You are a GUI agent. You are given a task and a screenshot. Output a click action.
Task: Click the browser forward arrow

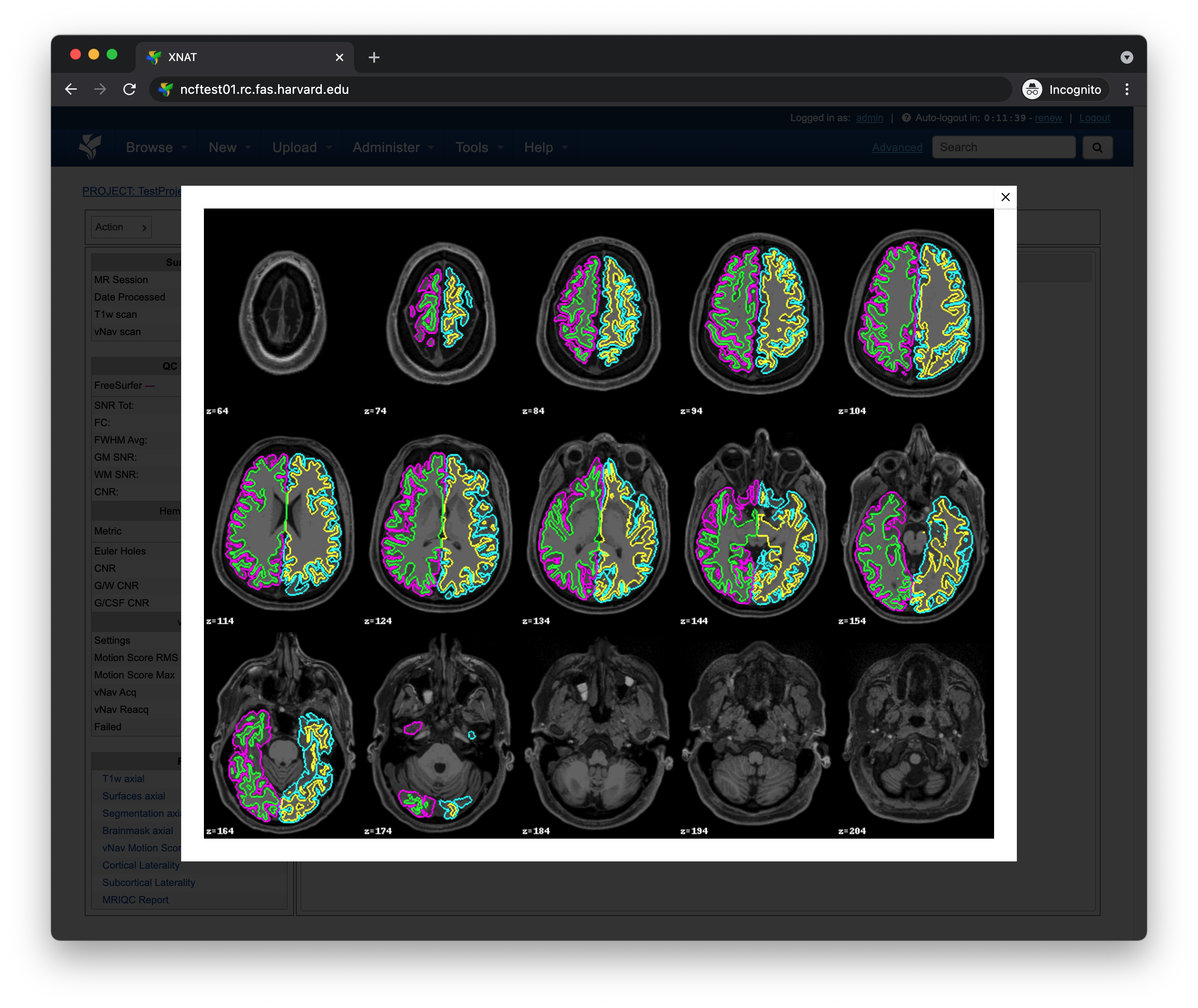coord(100,89)
